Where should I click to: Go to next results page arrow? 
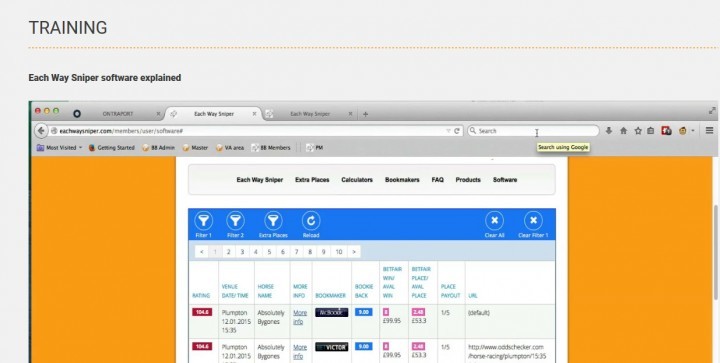click(354, 252)
